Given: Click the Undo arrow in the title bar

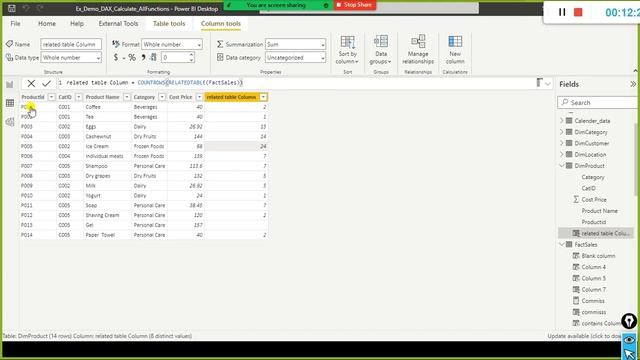Looking at the screenshot, I should [26, 8].
